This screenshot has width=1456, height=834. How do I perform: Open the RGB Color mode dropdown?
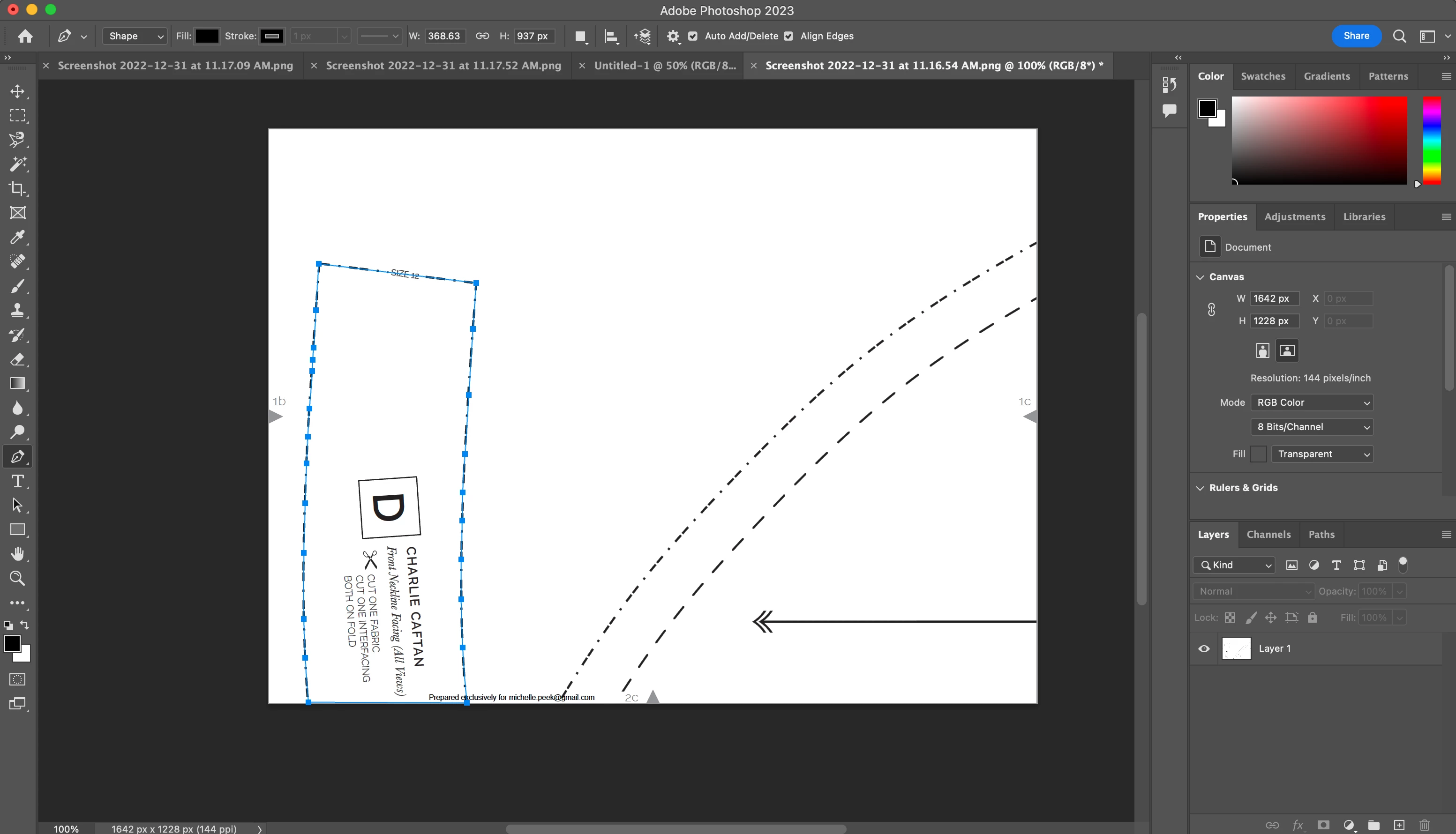(1312, 402)
